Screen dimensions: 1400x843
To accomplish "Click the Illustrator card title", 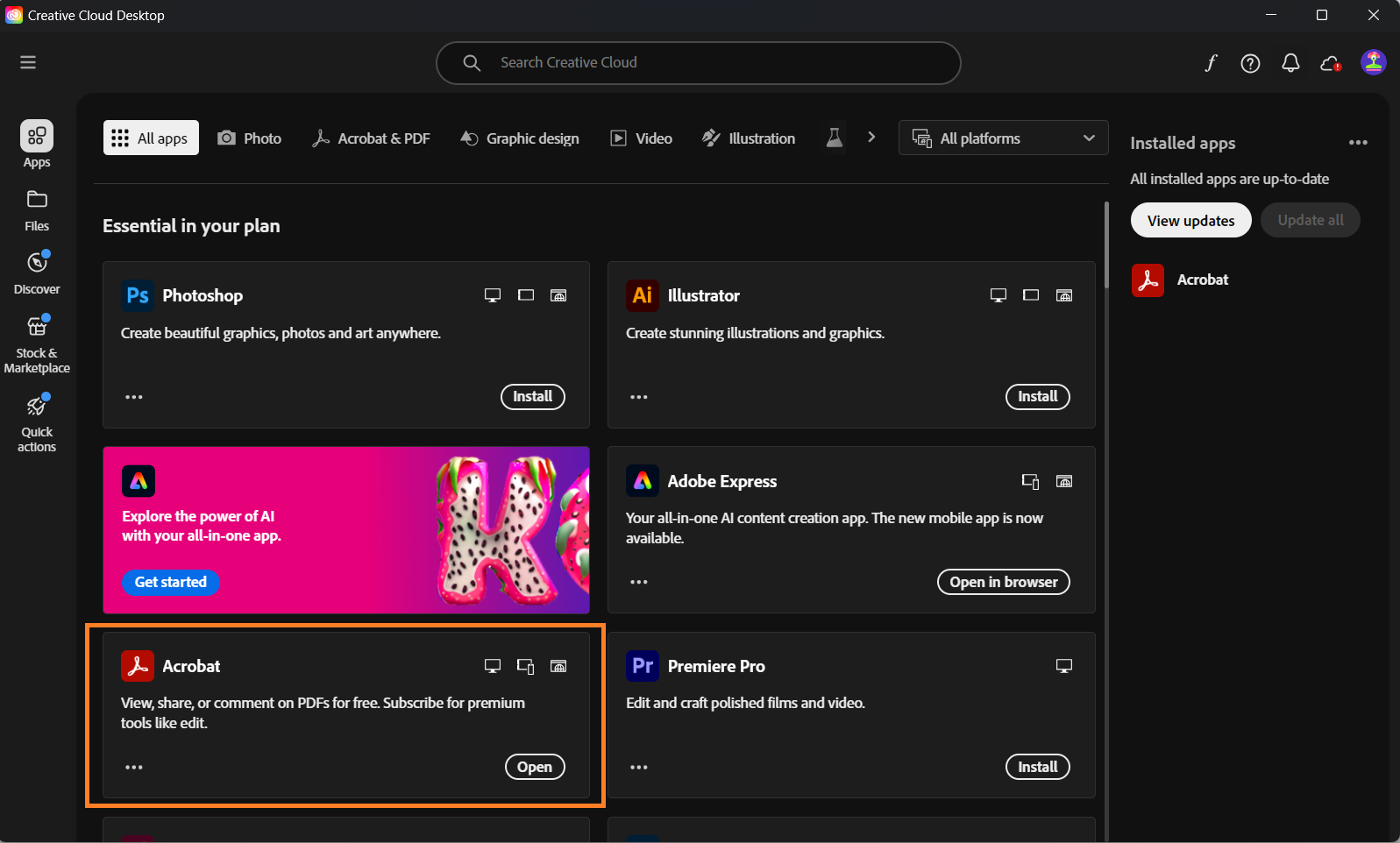I will click(x=704, y=295).
